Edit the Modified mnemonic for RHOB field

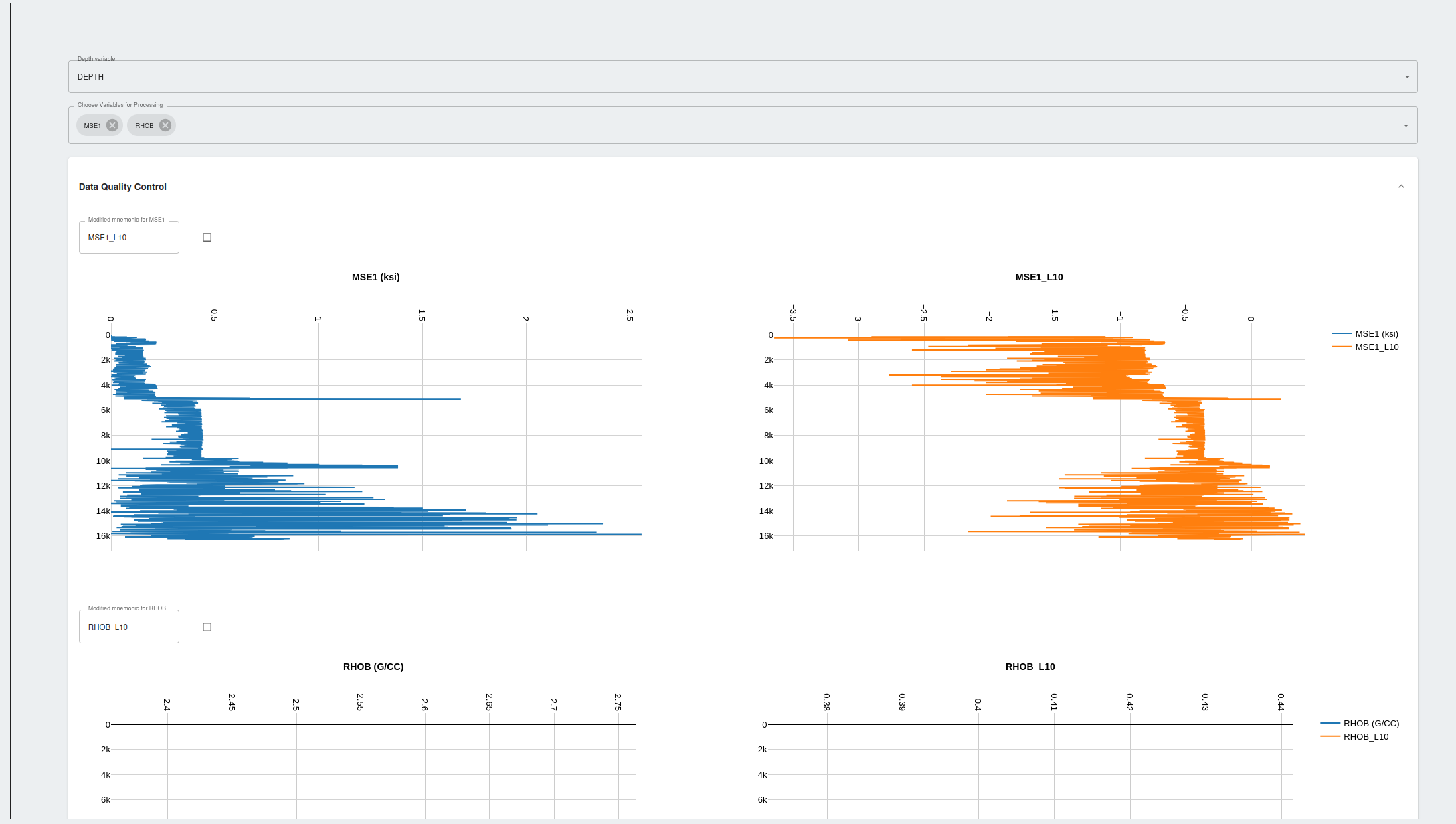click(128, 627)
